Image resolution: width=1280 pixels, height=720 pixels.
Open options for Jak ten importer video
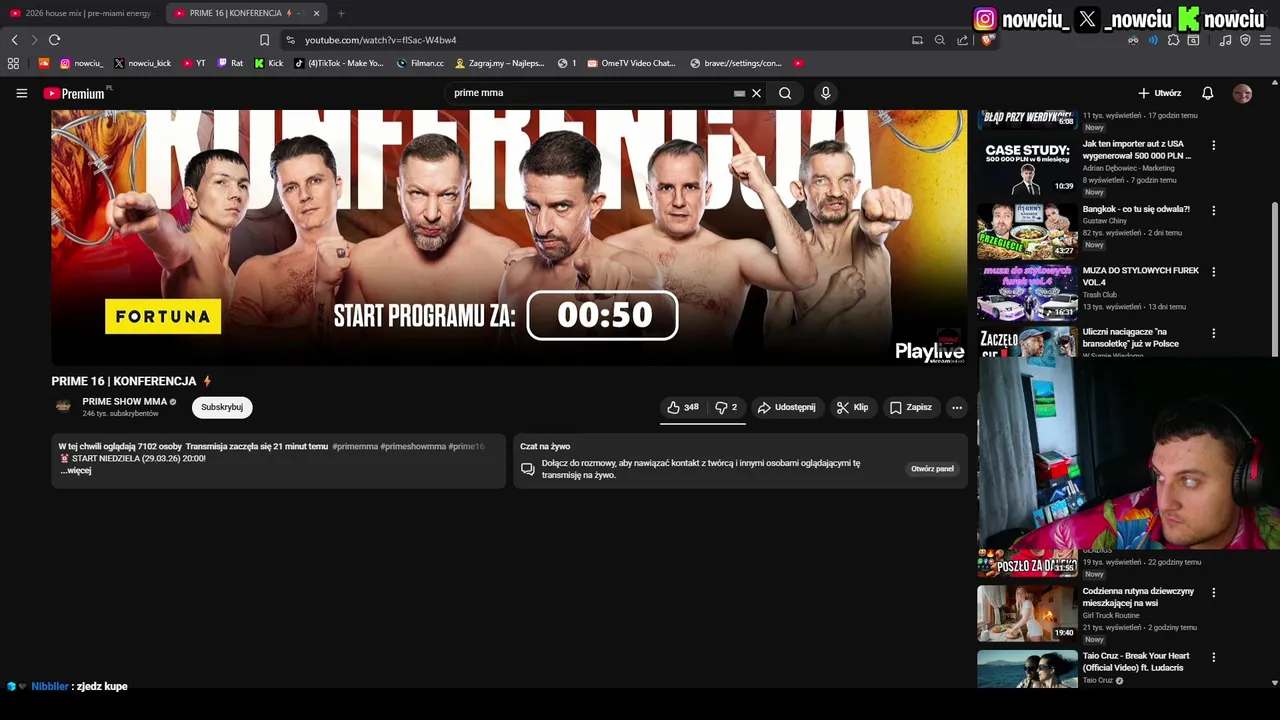[1214, 145]
